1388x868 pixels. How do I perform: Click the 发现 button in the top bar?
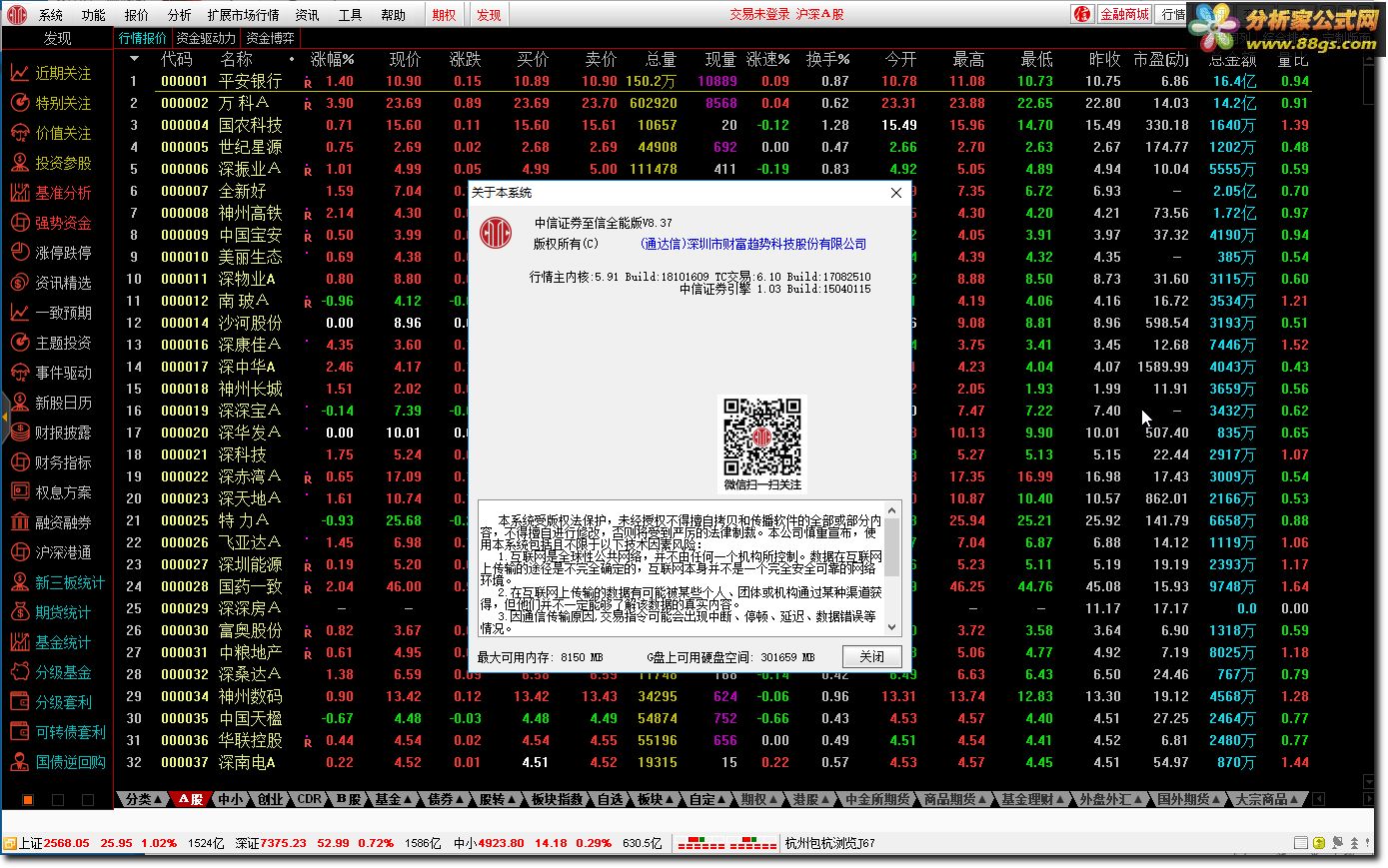(x=489, y=15)
